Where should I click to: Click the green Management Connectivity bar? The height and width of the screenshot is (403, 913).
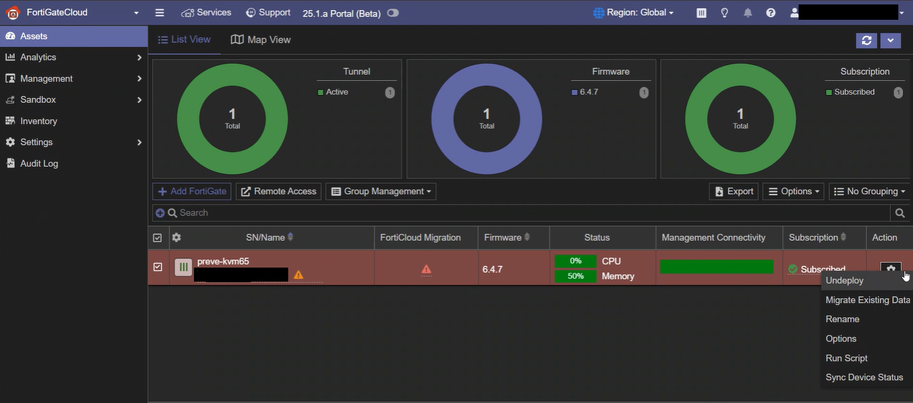point(717,267)
